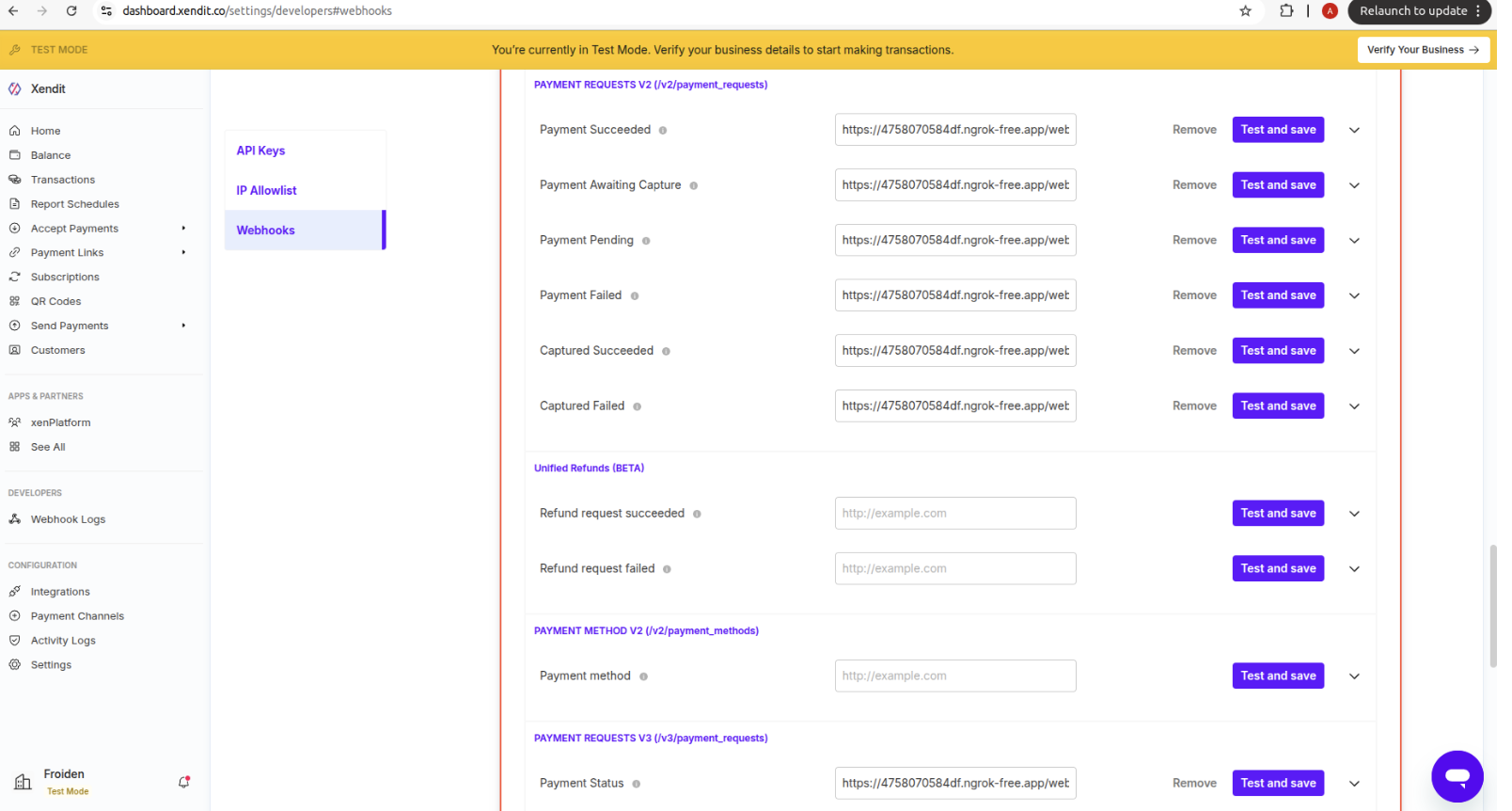
Task: Click the browser back arrow
Action: pyautogui.click(x=13, y=11)
